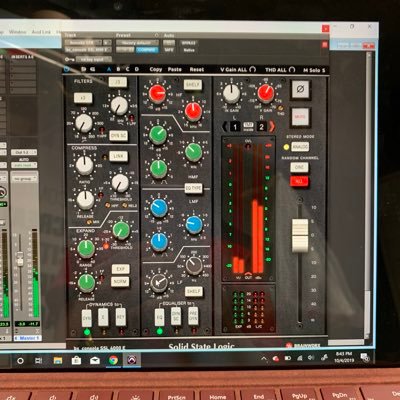Open Mail app from taskbar
The width and height of the screenshot is (400, 400).
[95, 360]
